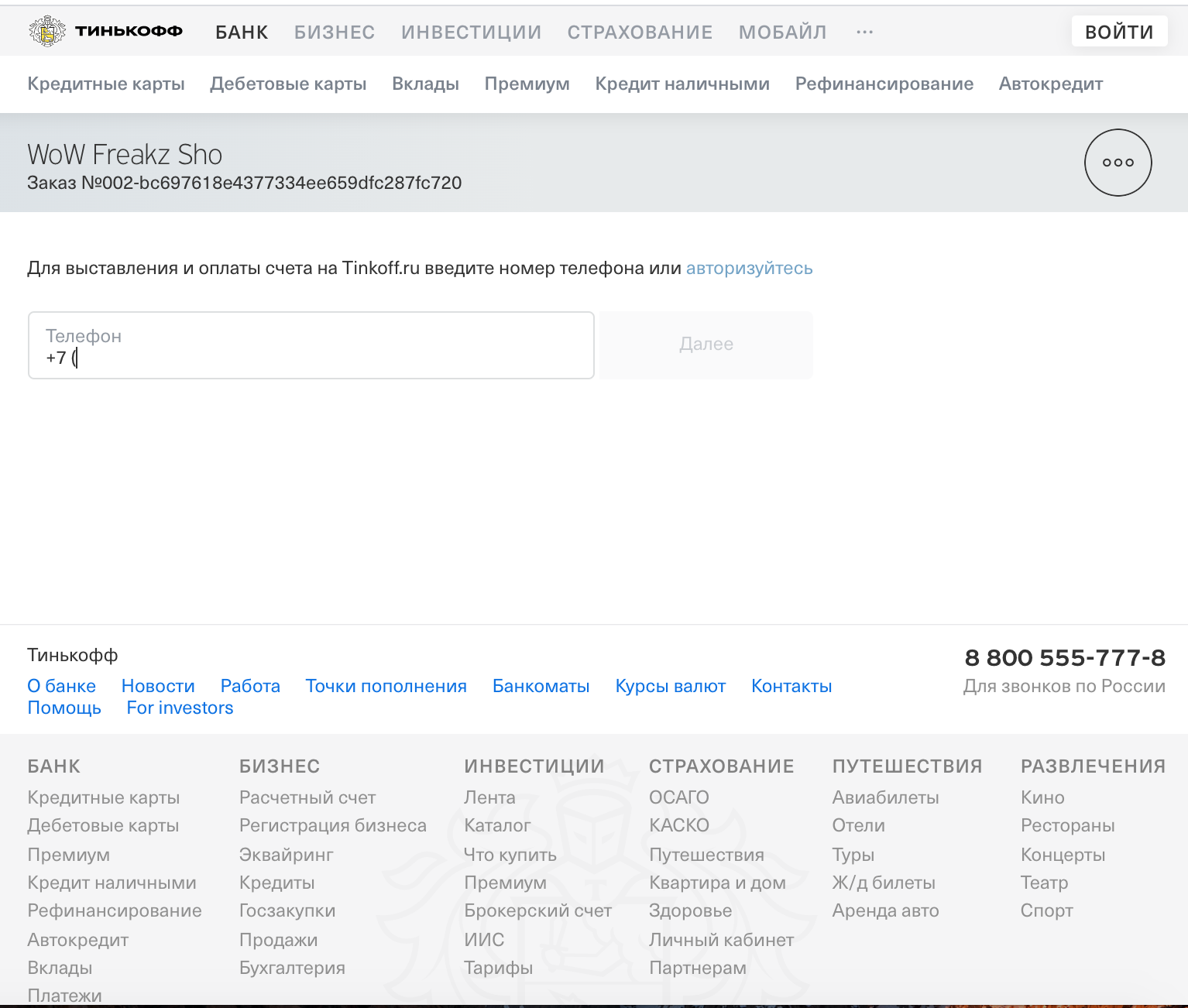Open Здоровье footer link
Screen dimensions: 1188x1008
tap(691, 910)
